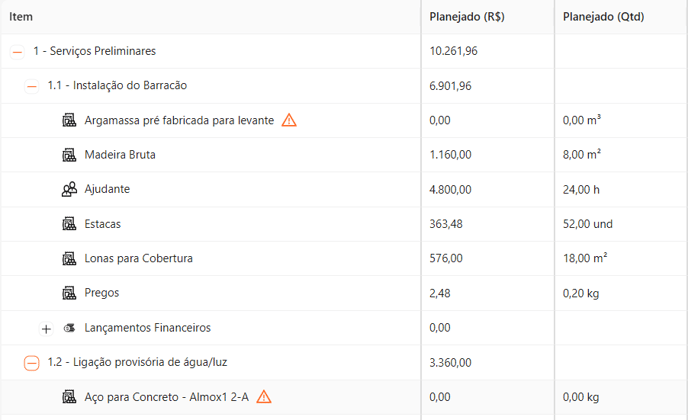688x420 pixels.
Task: Click the people icon beside Ajudante
Action: click(x=69, y=189)
